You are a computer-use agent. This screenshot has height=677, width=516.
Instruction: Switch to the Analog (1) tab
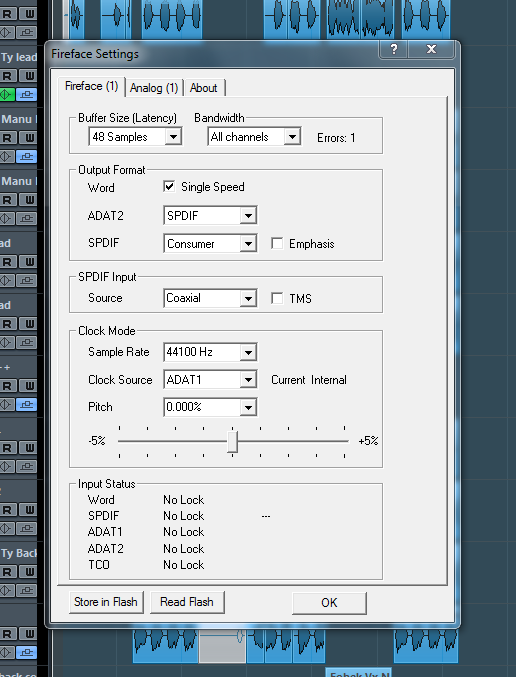pos(154,88)
